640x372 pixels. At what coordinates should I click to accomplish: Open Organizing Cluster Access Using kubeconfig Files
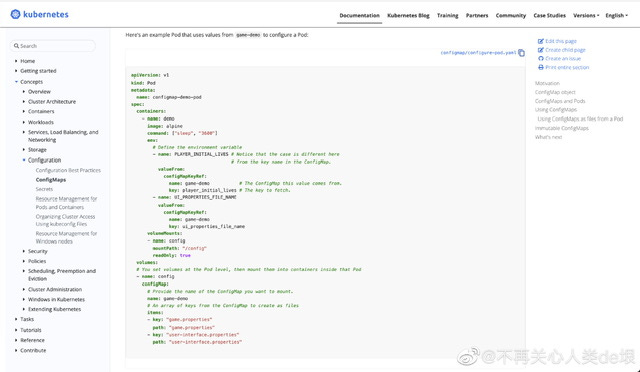pyautogui.click(x=65, y=221)
